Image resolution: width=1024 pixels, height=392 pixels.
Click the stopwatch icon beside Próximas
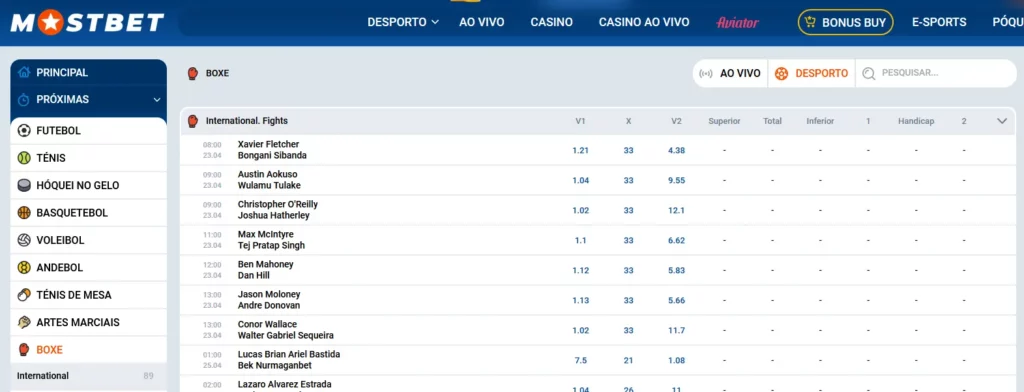(x=24, y=100)
